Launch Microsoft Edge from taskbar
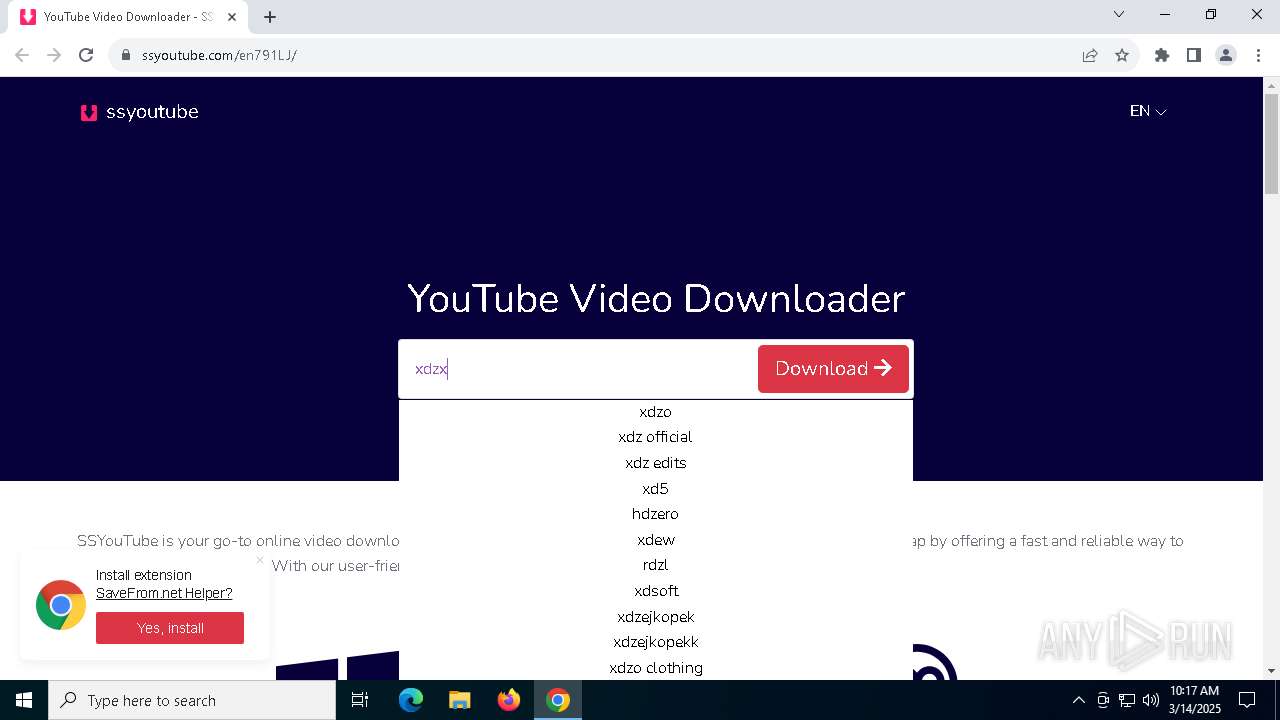This screenshot has width=1280, height=720. tap(411, 700)
